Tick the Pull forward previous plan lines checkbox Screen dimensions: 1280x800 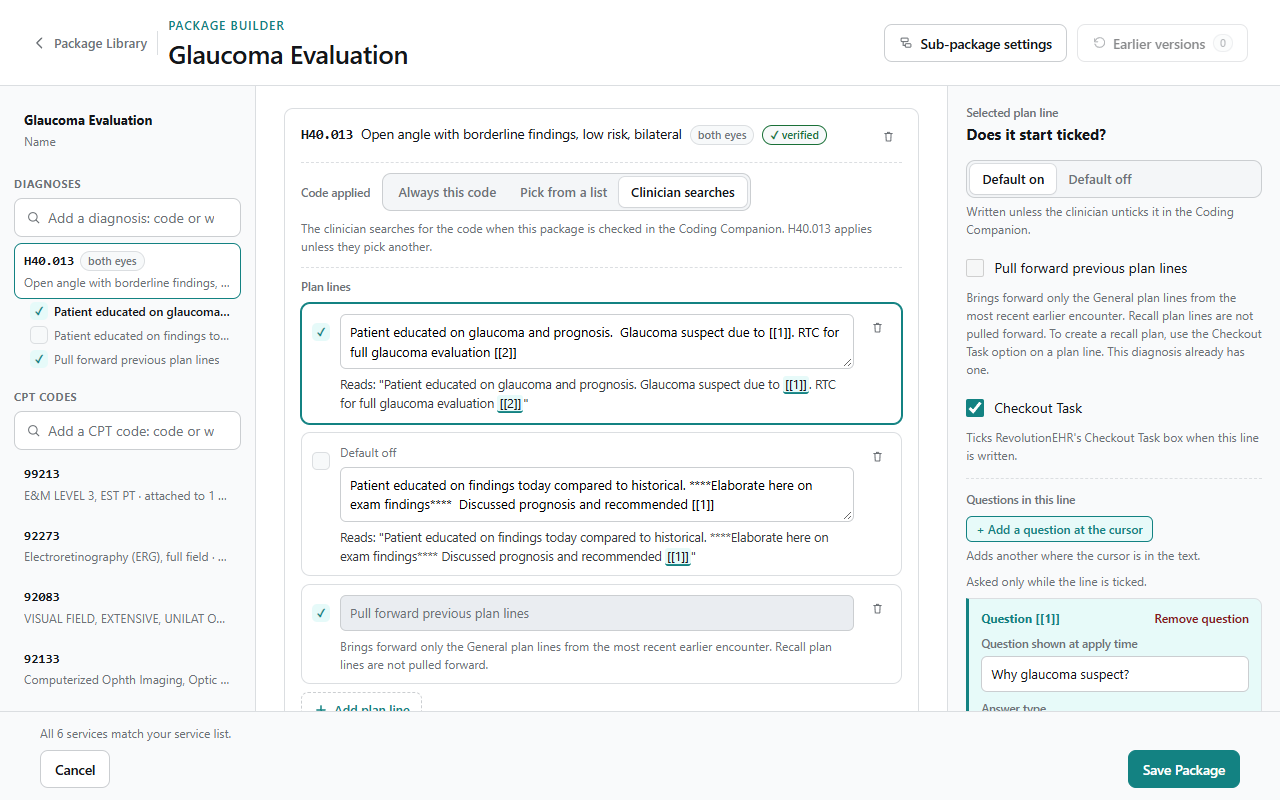[975, 268]
